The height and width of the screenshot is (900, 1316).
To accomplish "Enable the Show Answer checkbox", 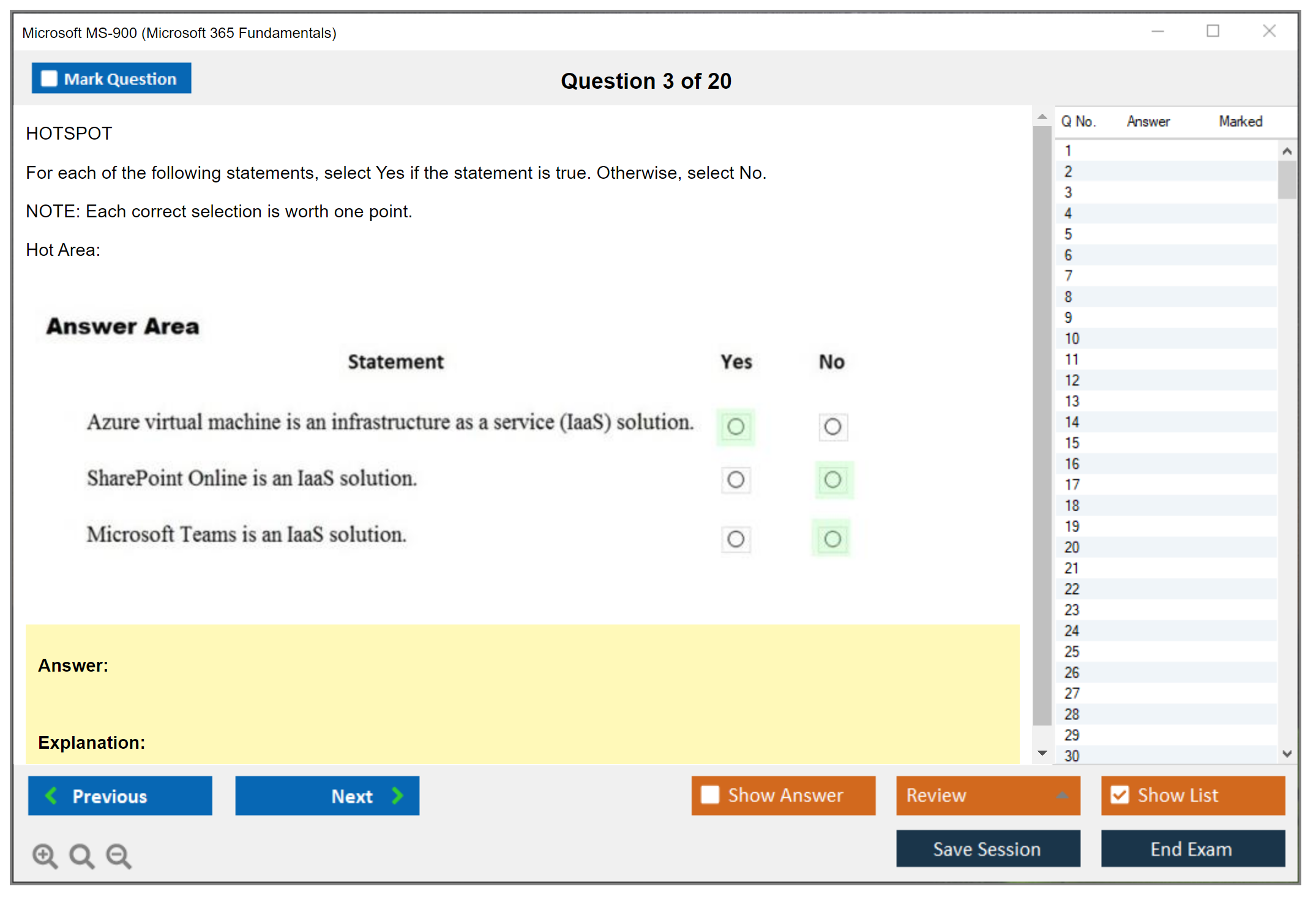I will click(710, 795).
